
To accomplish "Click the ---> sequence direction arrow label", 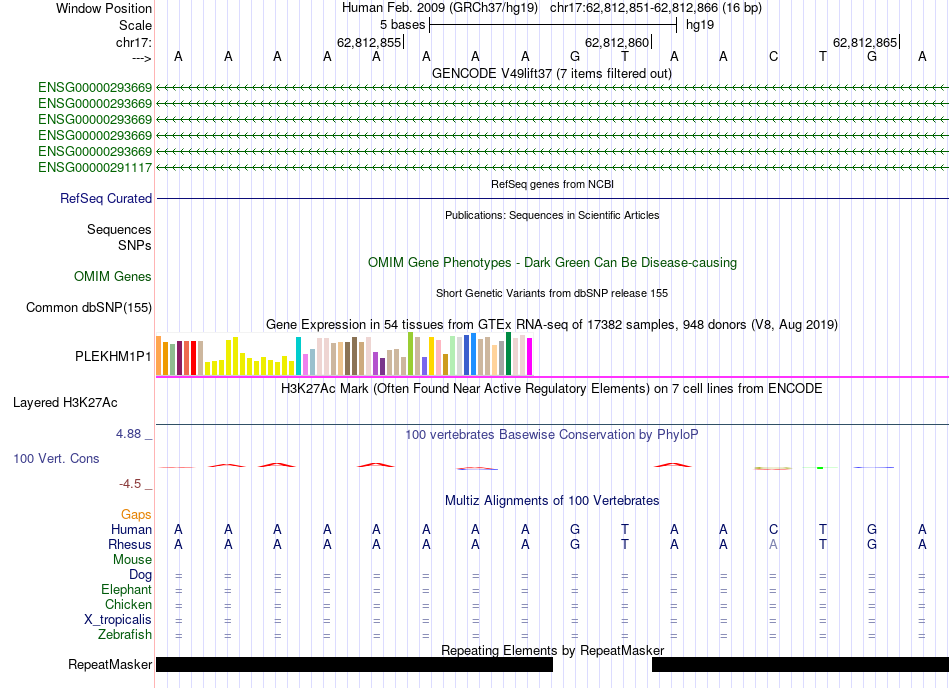I will click(142, 58).
